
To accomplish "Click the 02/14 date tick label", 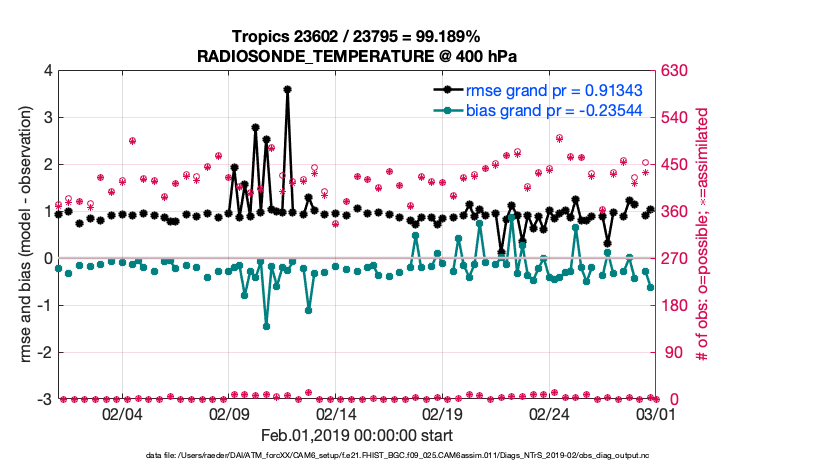I will [x=336, y=414].
